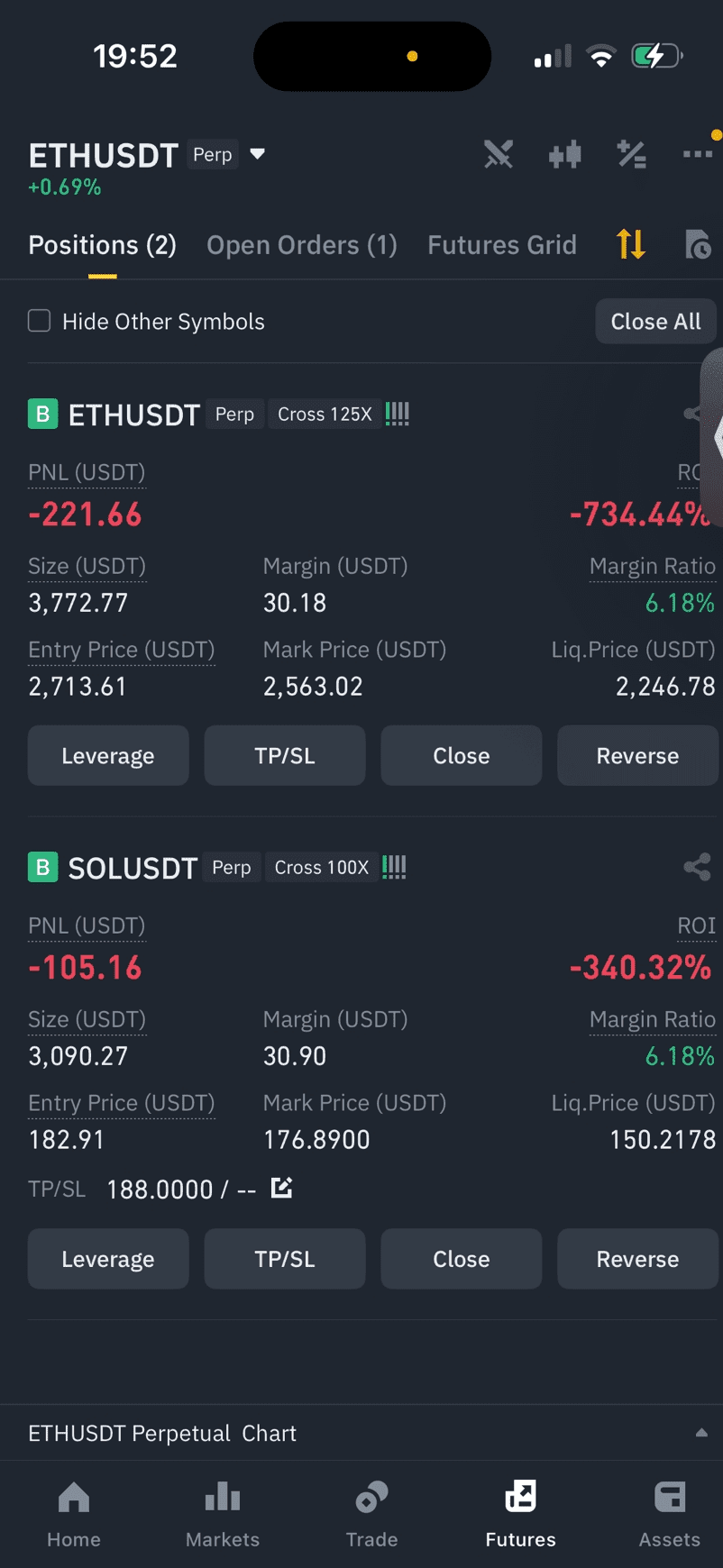Screen dimensions: 723x1568
Task: Switch to the Futures Grid tab
Action: pos(502,245)
